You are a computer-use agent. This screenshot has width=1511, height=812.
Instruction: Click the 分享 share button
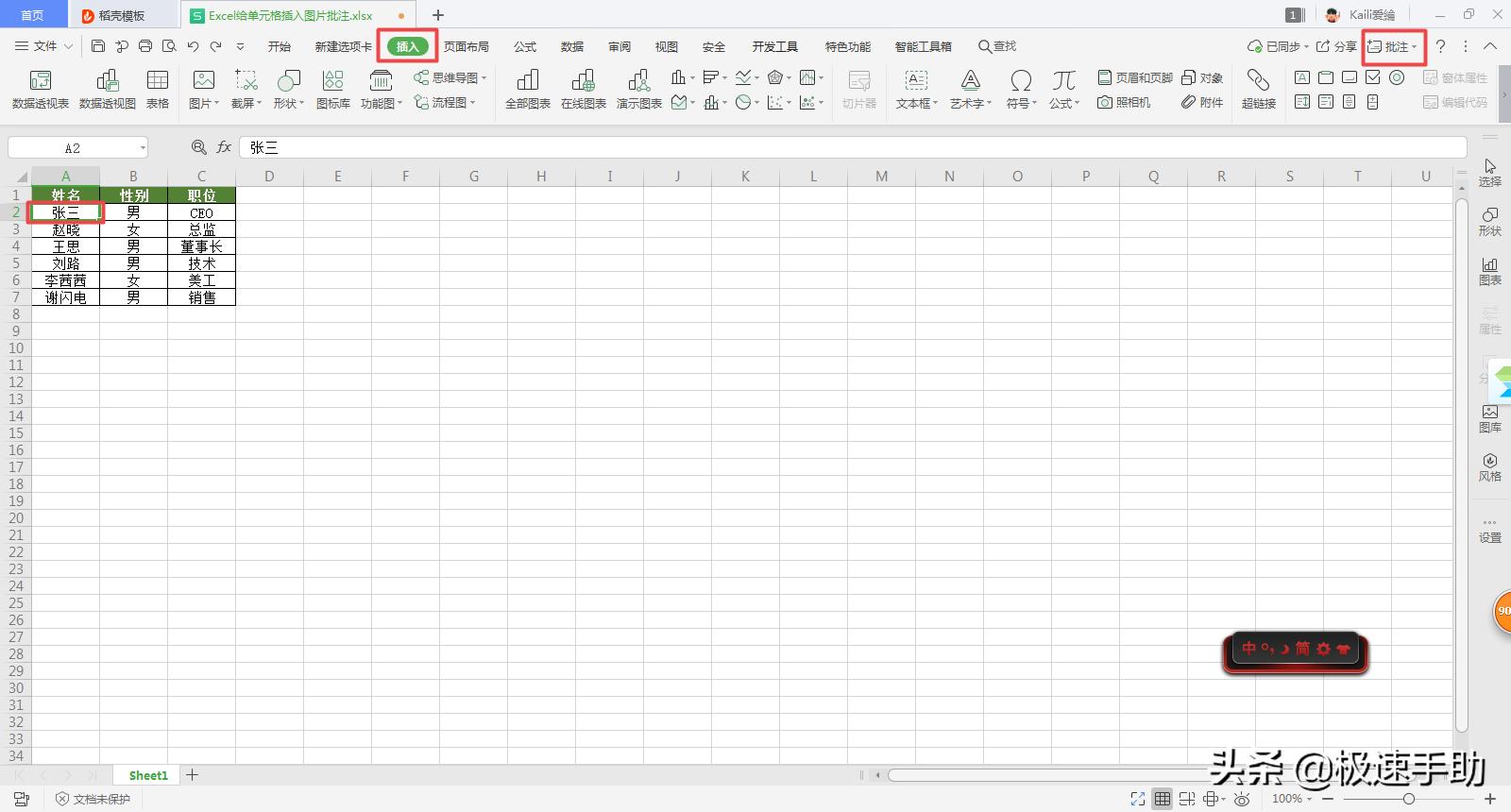coord(1336,46)
